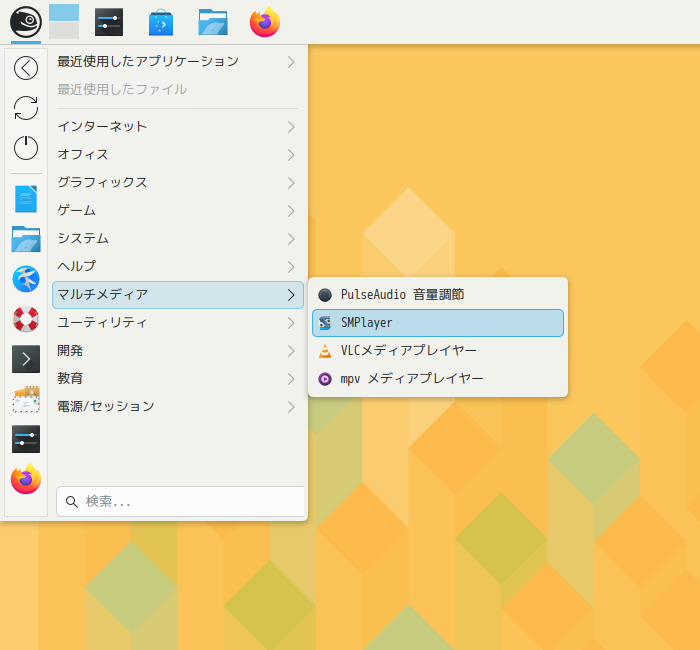Launch mpv メディアプレイヤー from submenu
This screenshot has width=700, height=650.
coord(438,379)
